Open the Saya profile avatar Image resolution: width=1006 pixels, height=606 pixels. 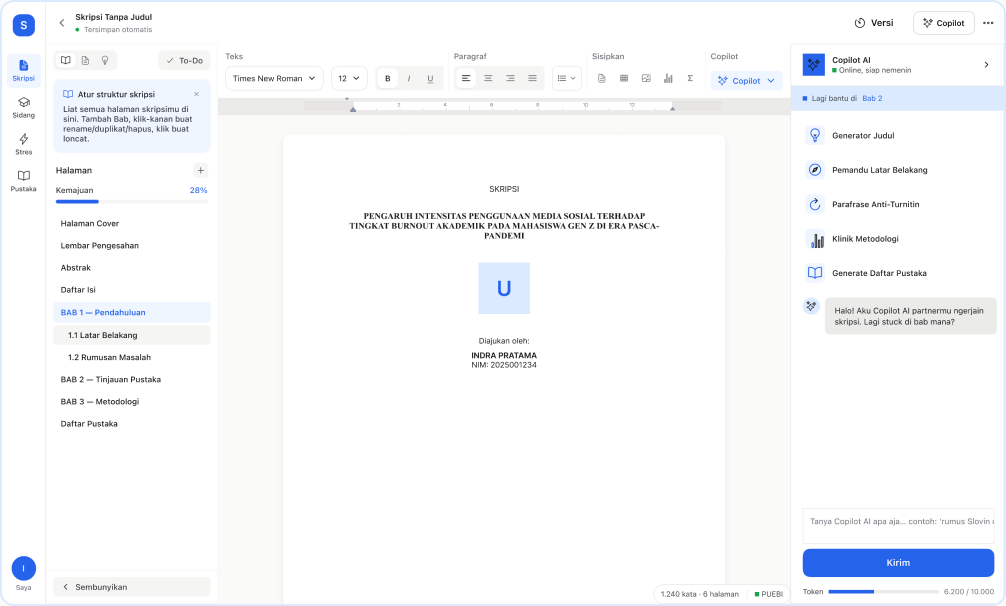tap(24, 568)
